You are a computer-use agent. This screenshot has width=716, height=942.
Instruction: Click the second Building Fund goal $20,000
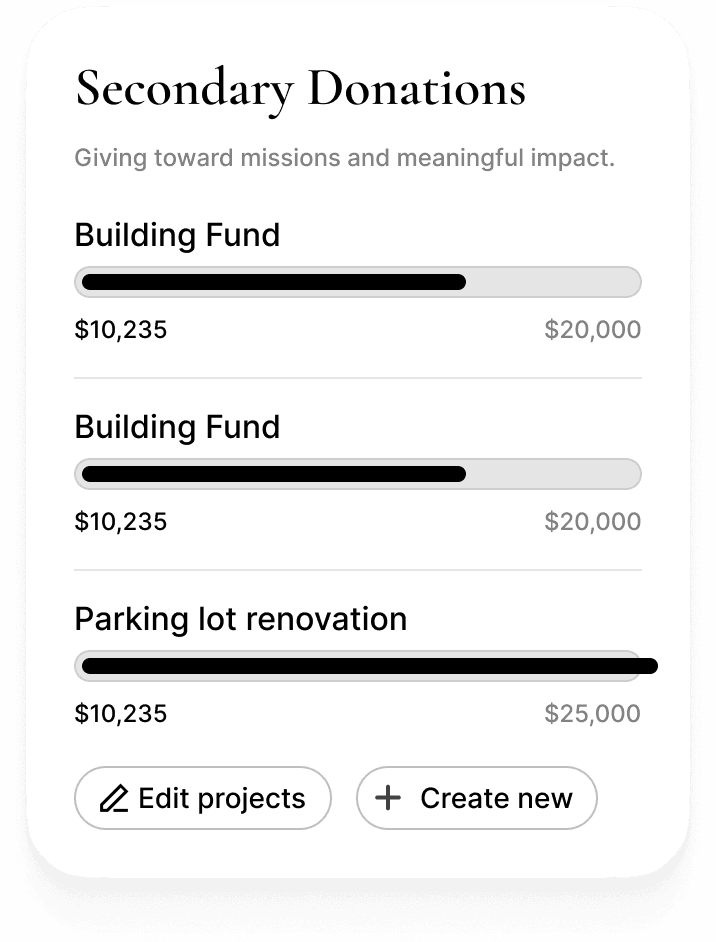point(592,522)
